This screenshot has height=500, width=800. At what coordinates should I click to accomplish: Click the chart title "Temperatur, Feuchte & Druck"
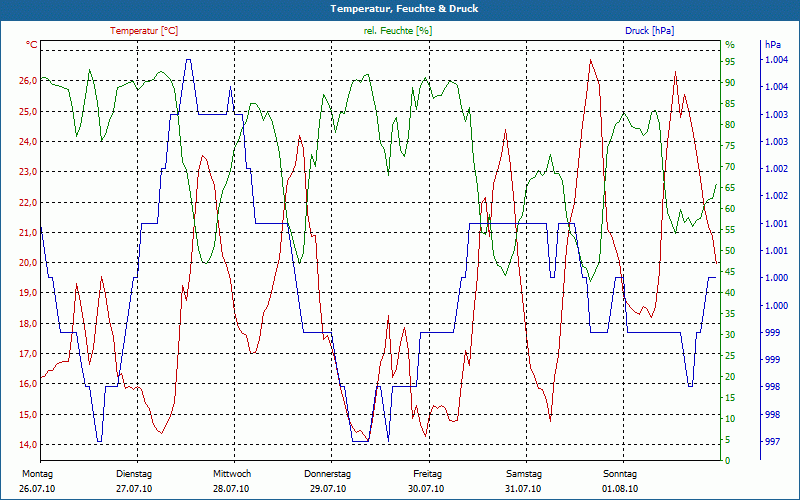click(x=404, y=9)
